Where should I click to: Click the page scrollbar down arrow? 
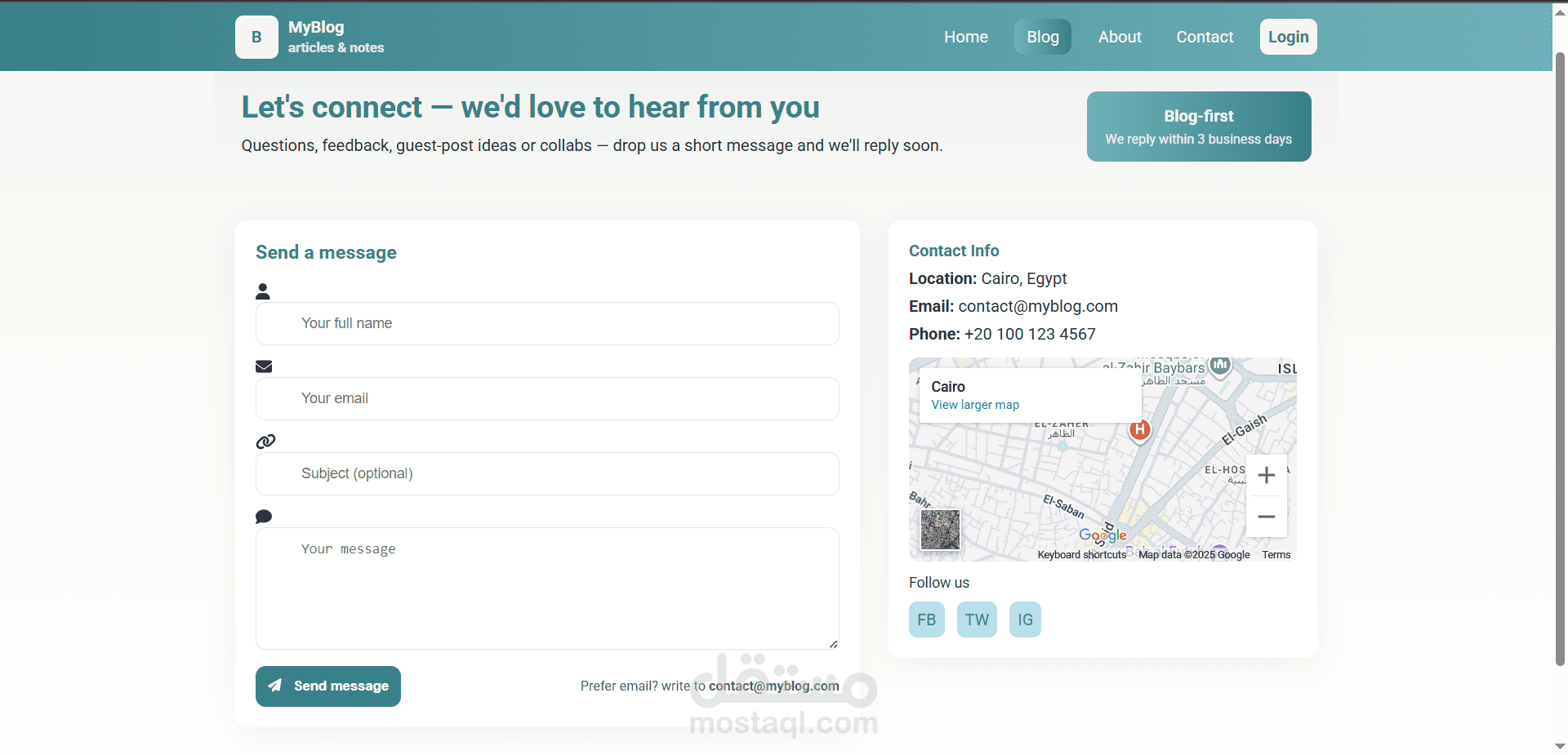coord(1560,746)
